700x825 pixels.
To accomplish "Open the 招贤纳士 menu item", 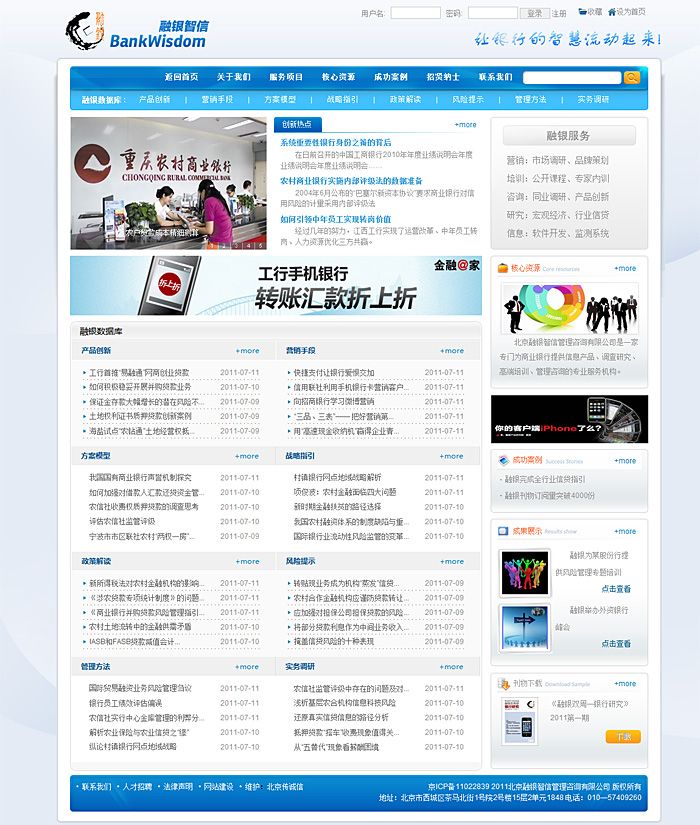I will (443, 77).
